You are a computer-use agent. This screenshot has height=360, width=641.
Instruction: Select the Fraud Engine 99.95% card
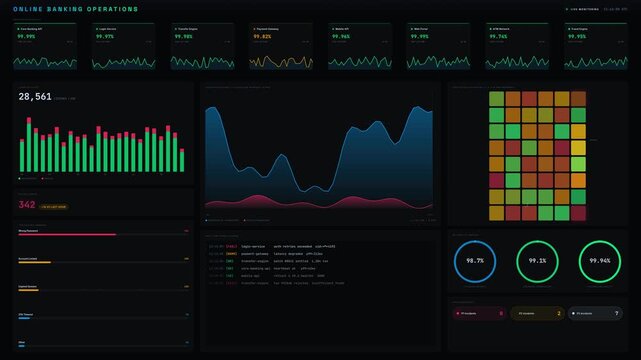[x=596, y=47]
